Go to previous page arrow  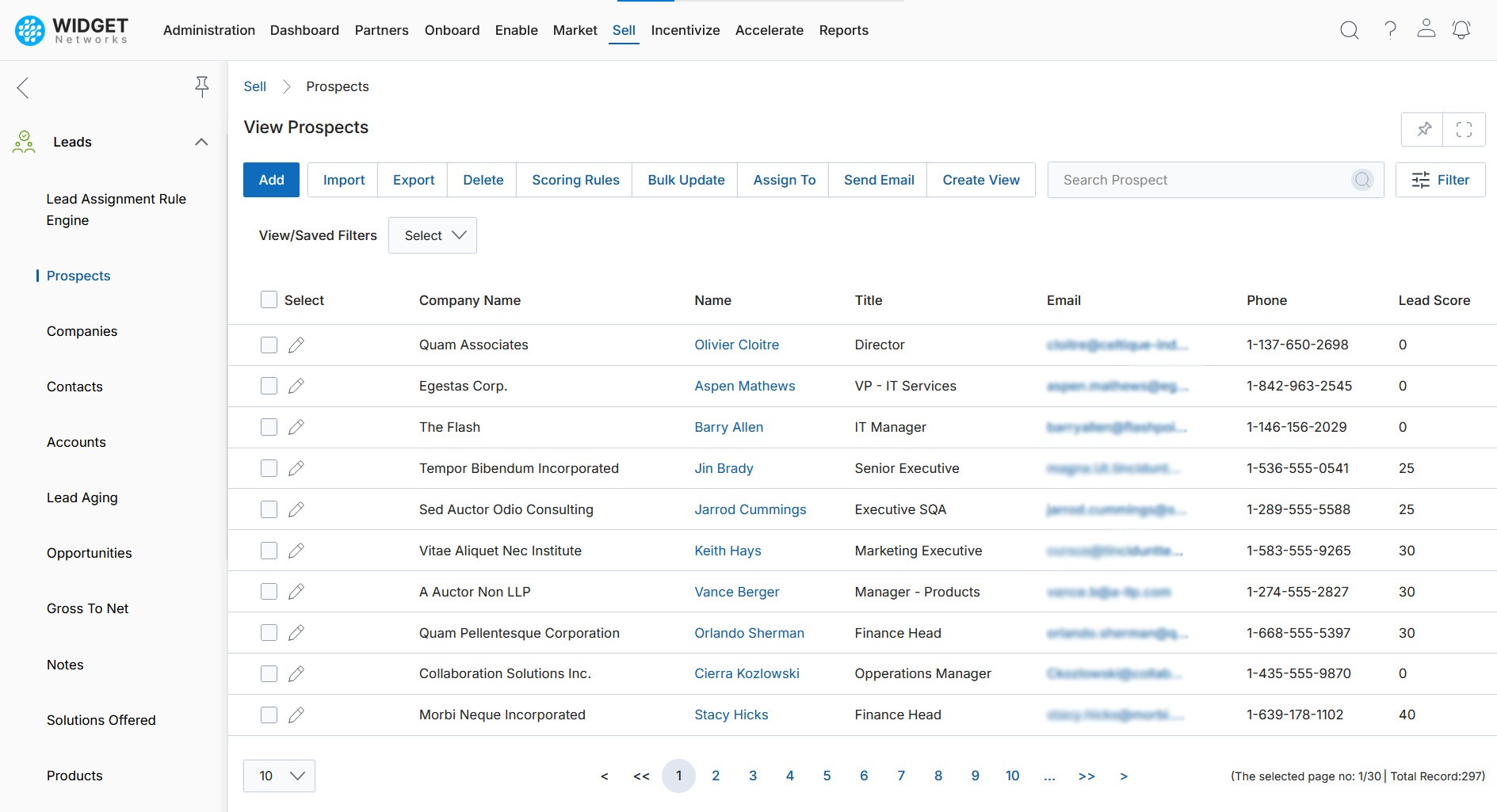605,776
